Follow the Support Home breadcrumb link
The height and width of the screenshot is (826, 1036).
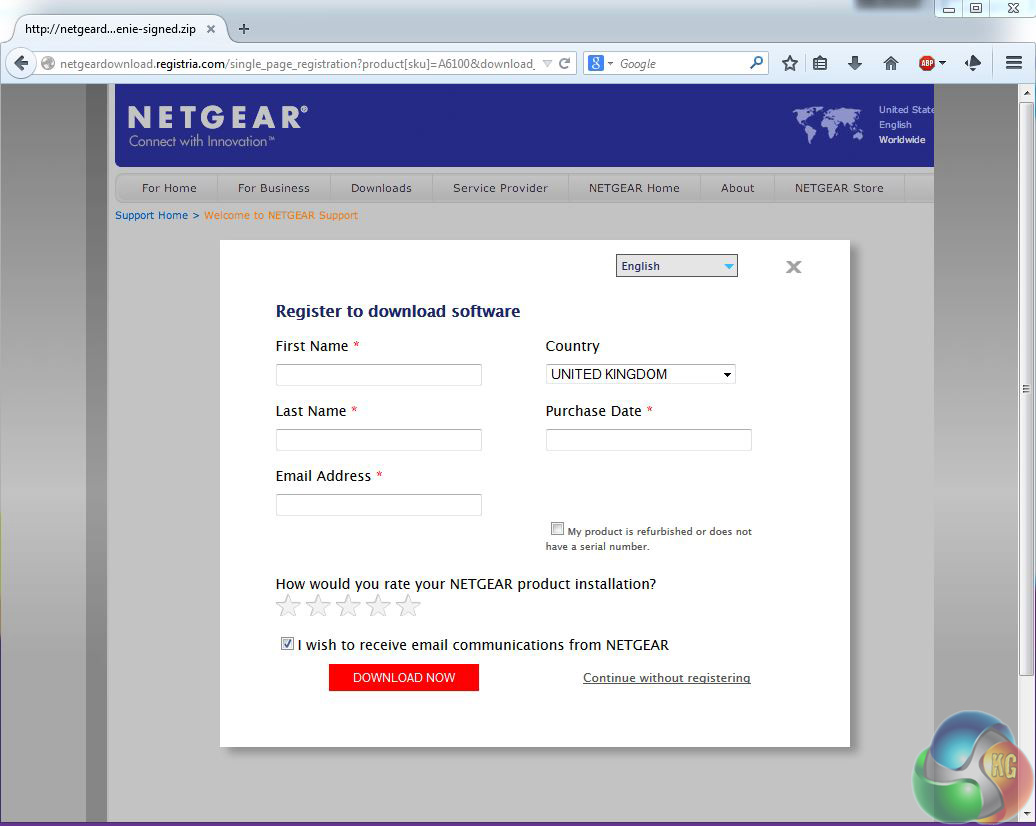(x=151, y=215)
